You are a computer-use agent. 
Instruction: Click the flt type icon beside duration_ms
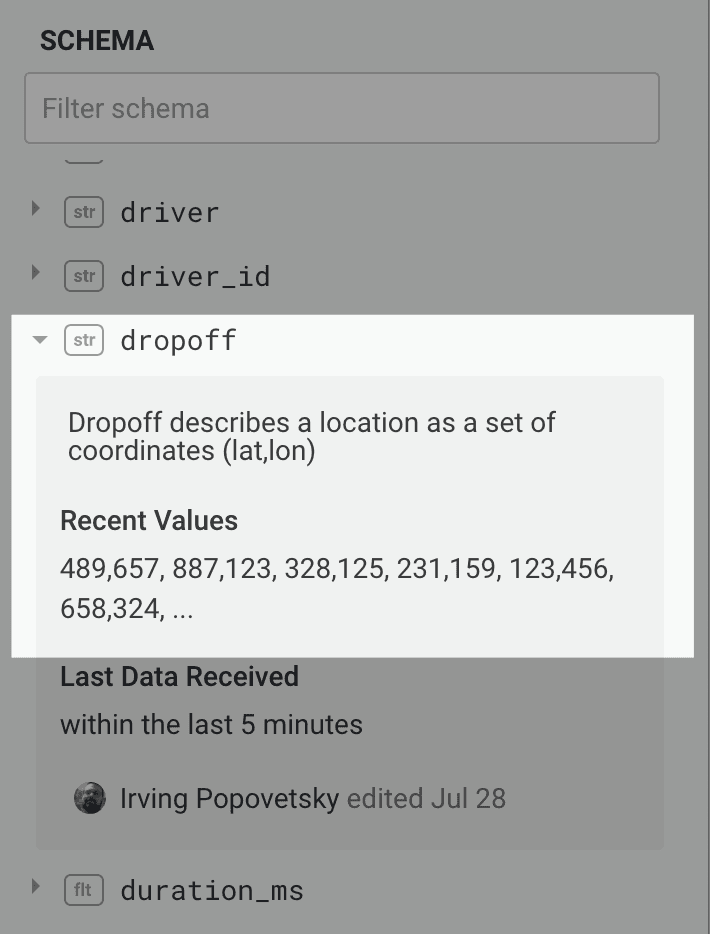(84, 890)
